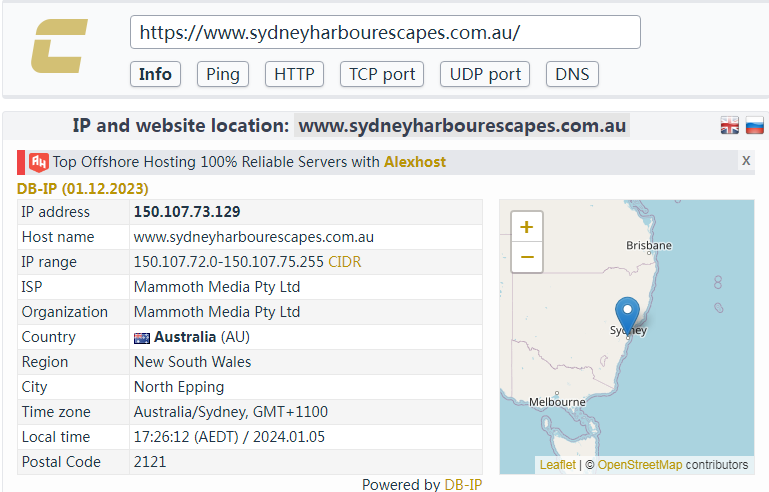Open the UDP port tab
This screenshot has width=769, height=492.
click(485, 74)
